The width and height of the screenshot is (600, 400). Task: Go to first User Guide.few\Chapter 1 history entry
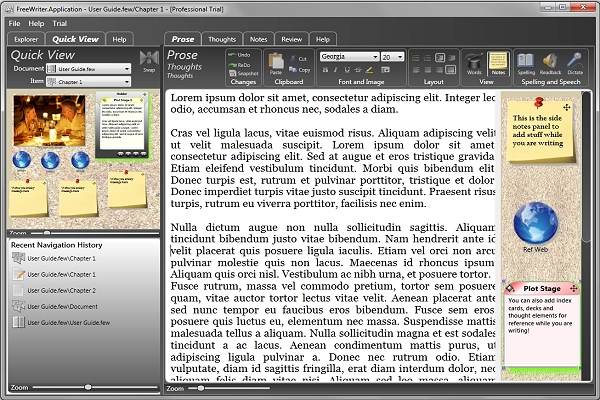coord(54,258)
